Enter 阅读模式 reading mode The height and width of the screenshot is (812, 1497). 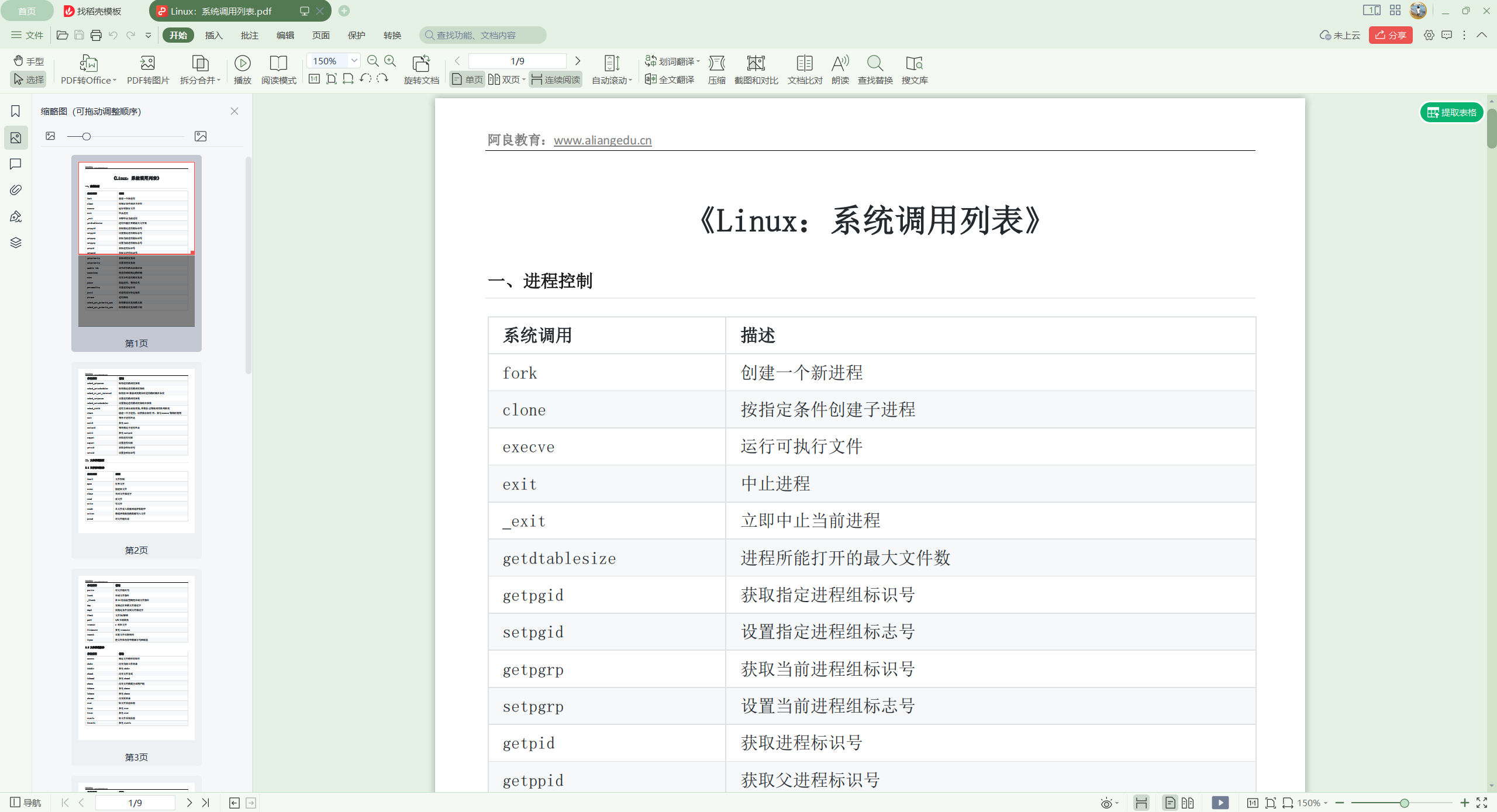(278, 70)
